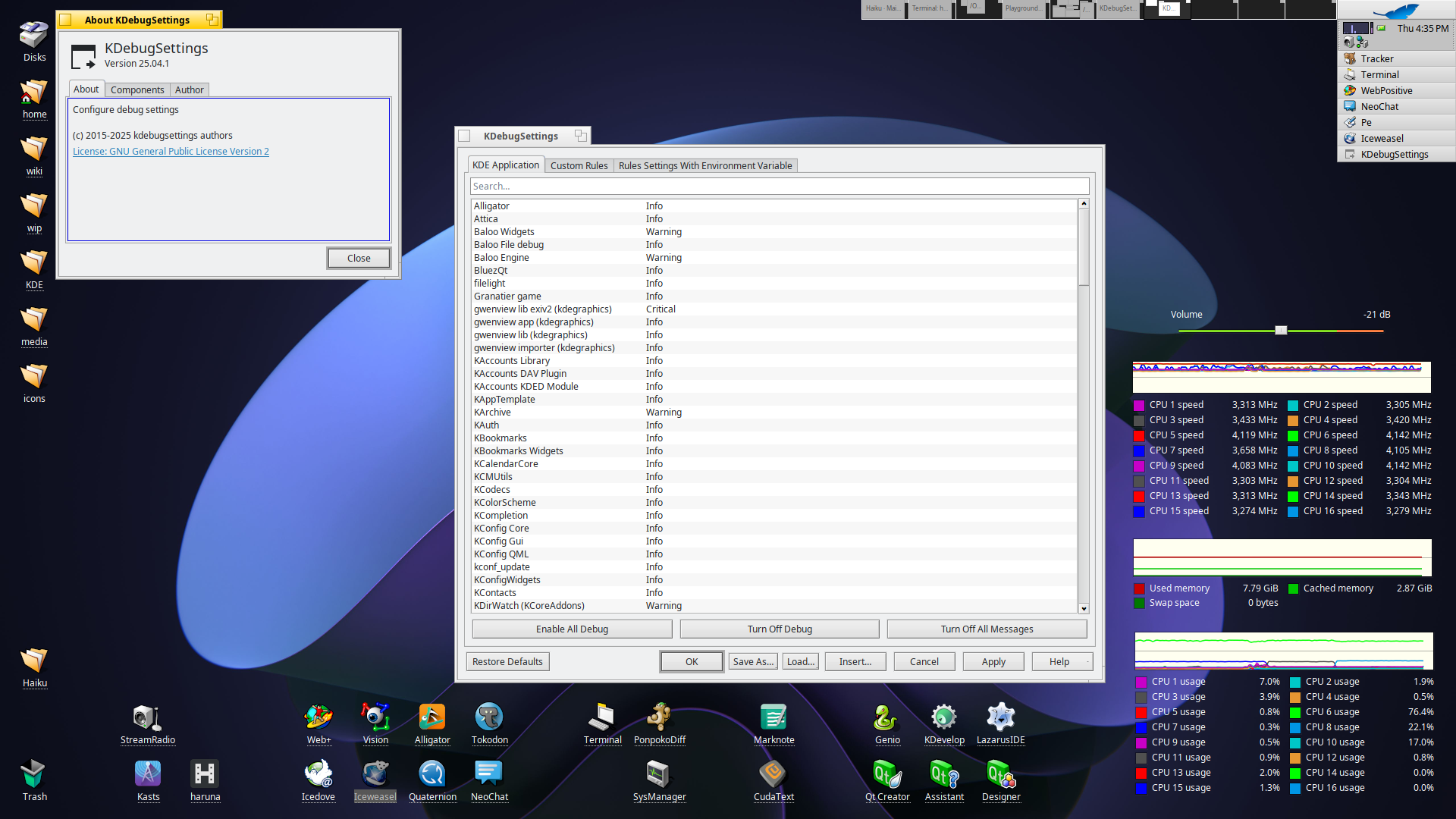The height and width of the screenshot is (819, 1456).
Task: Select gwenview lib exiv2 (kdegraphics) row
Action: point(773,309)
